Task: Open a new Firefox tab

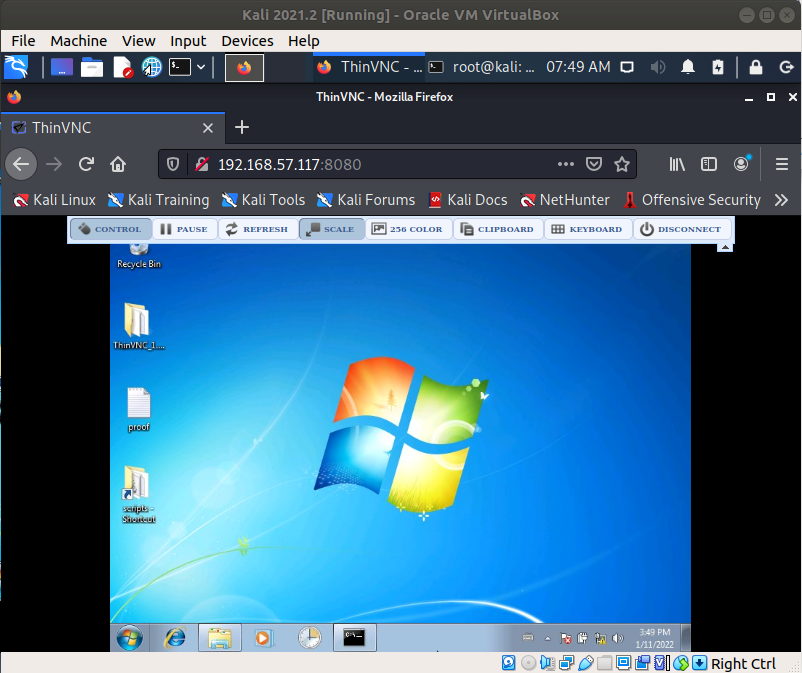Action: click(x=242, y=127)
